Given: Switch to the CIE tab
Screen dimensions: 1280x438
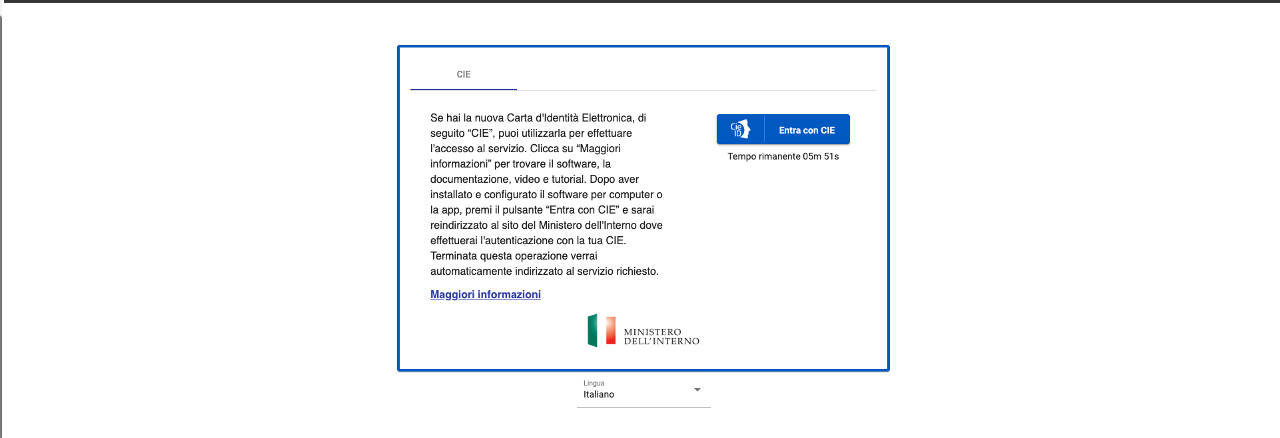Looking at the screenshot, I should 463,75.
